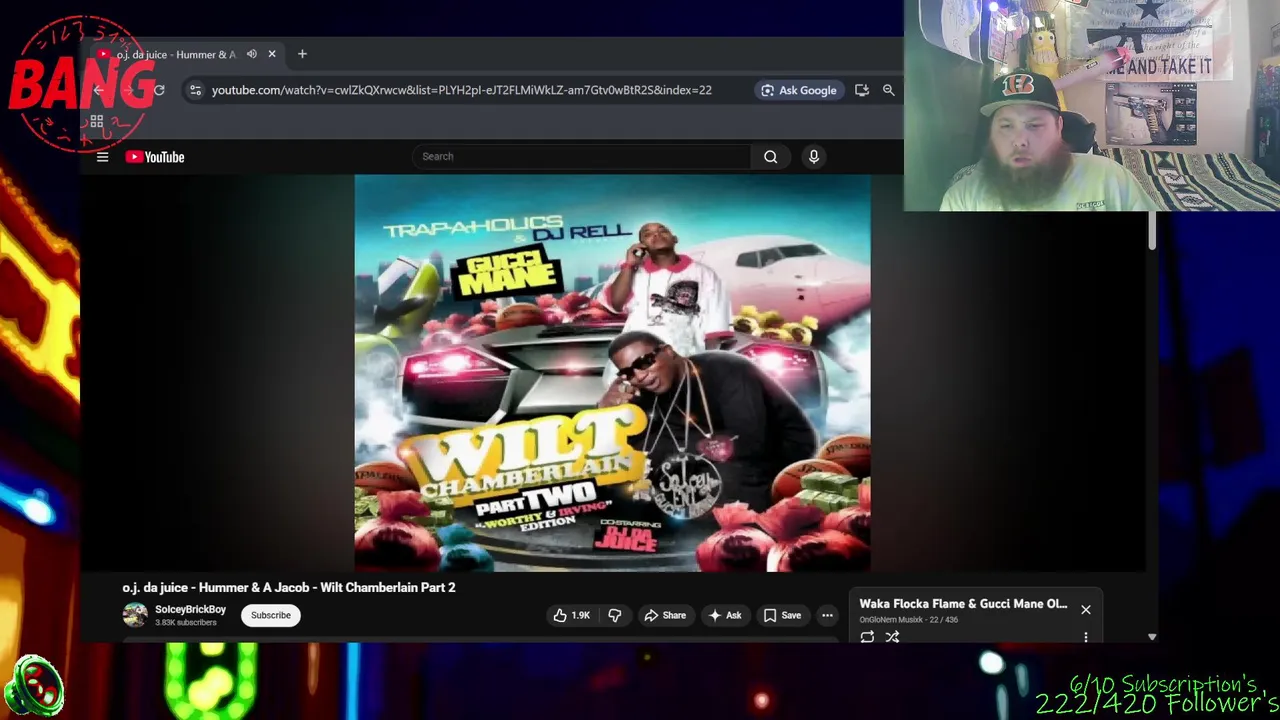The width and height of the screenshot is (1280, 720).
Task: Open the playlist three-dot options menu
Action: (x=1086, y=636)
